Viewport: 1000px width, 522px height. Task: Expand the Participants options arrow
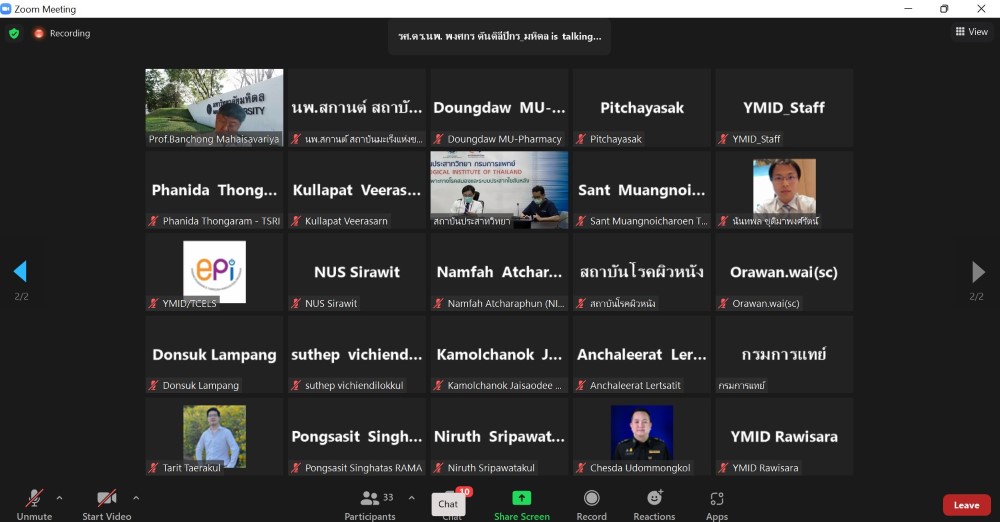pos(411,497)
